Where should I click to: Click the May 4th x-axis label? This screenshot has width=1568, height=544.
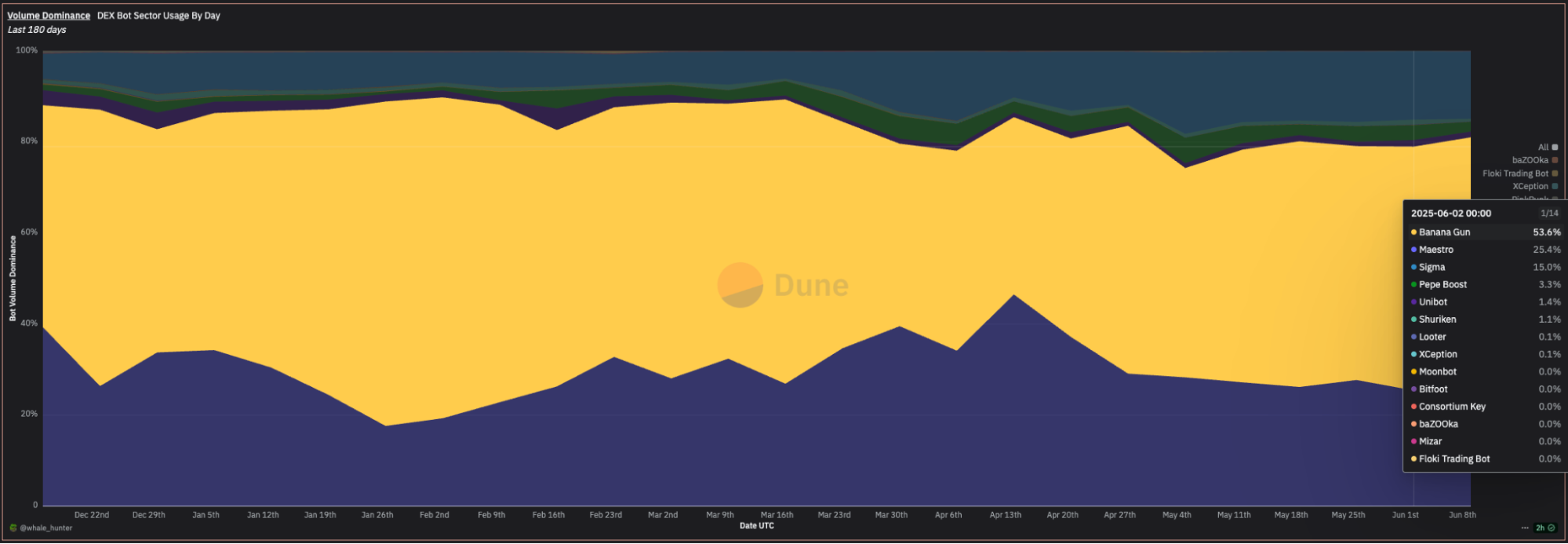tap(1177, 515)
